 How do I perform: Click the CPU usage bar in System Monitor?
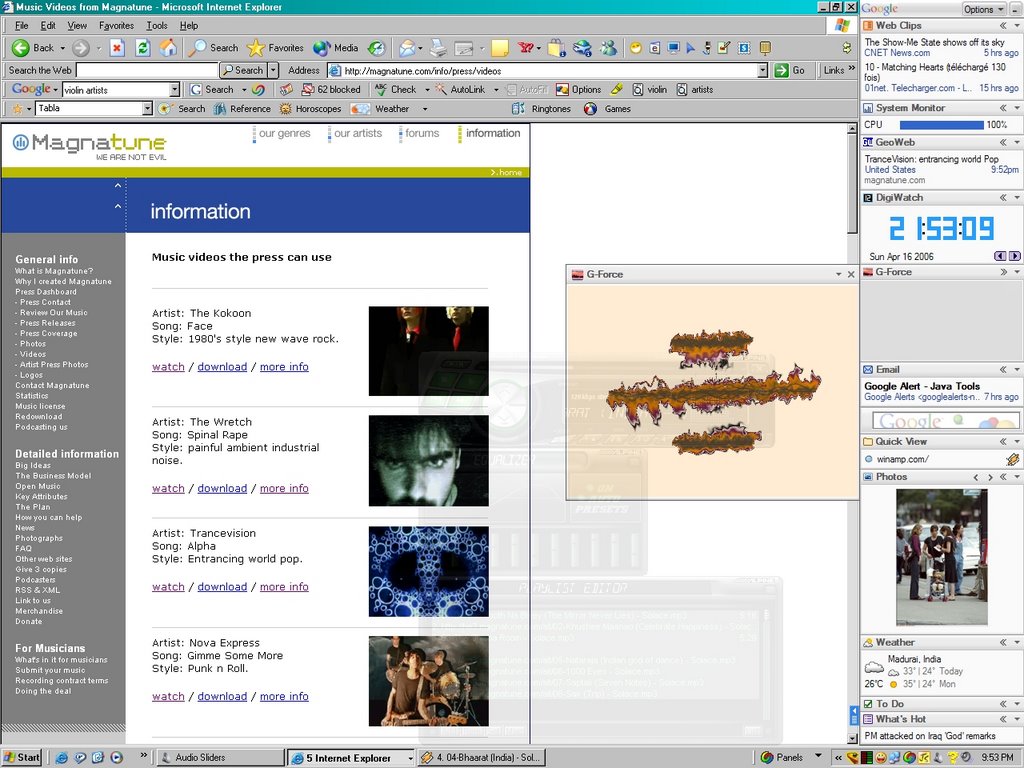[x=942, y=125]
